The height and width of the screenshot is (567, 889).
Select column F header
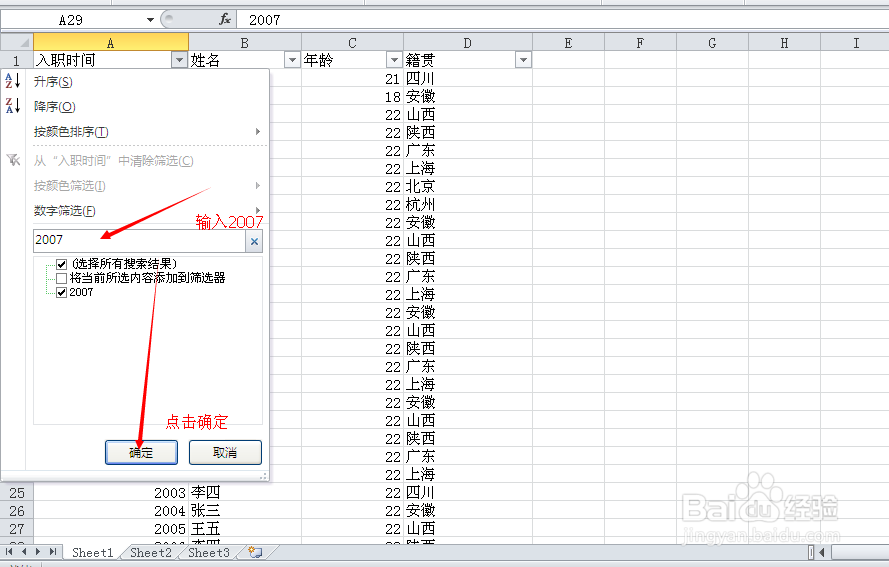tap(640, 43)
